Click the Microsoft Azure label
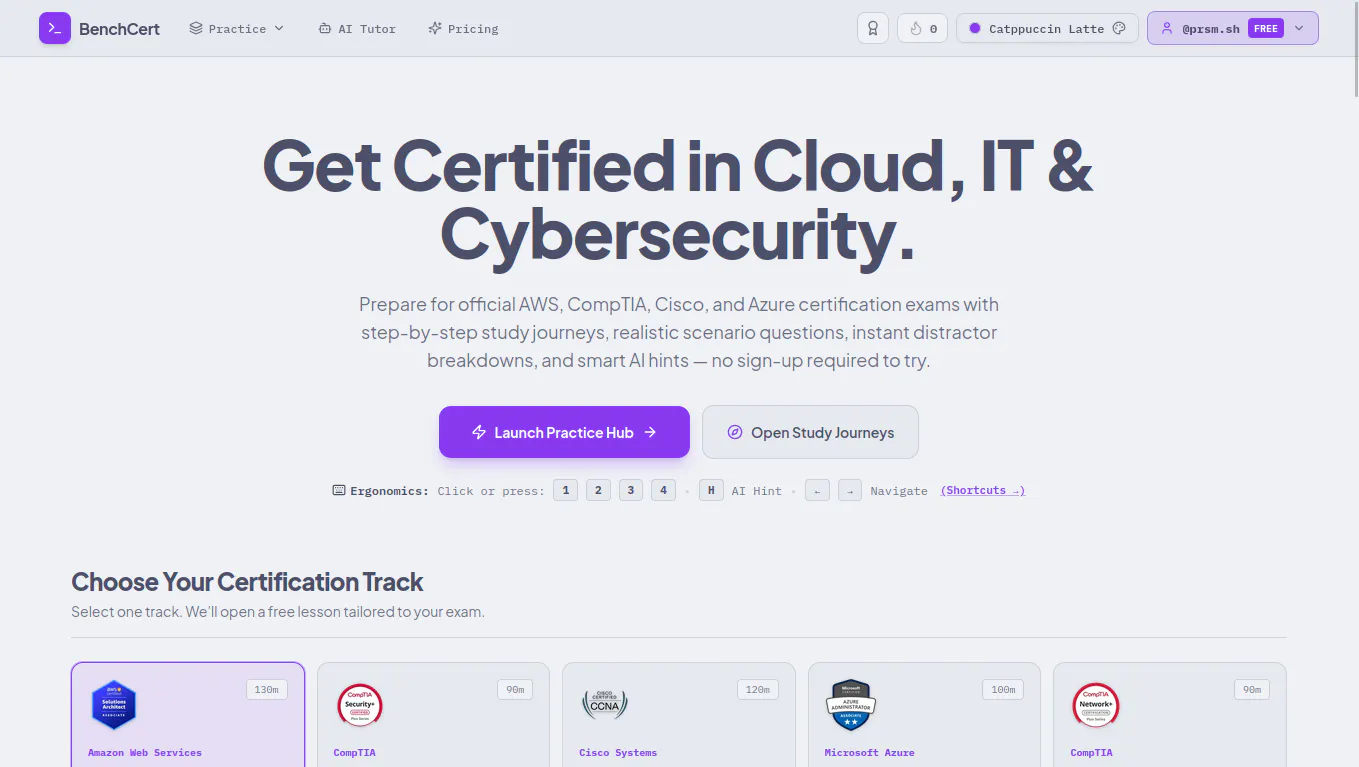Screen dimensions: 1359x767 coord(870,752)
